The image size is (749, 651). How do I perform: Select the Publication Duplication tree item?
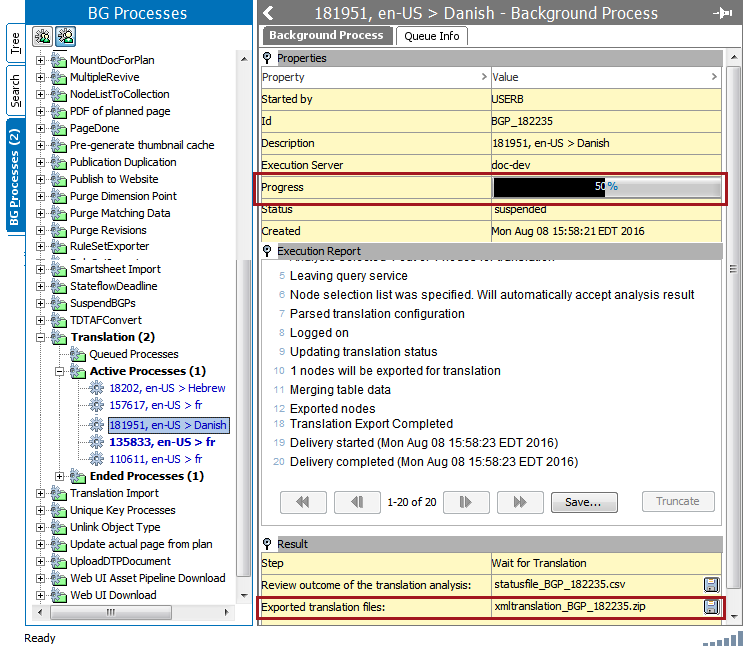(123, 162)
